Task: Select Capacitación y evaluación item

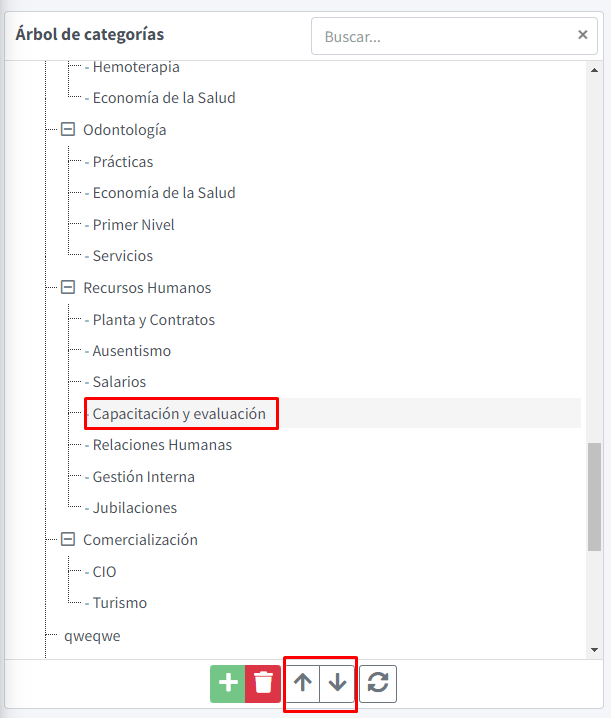Action: click(x=179, y=413)
